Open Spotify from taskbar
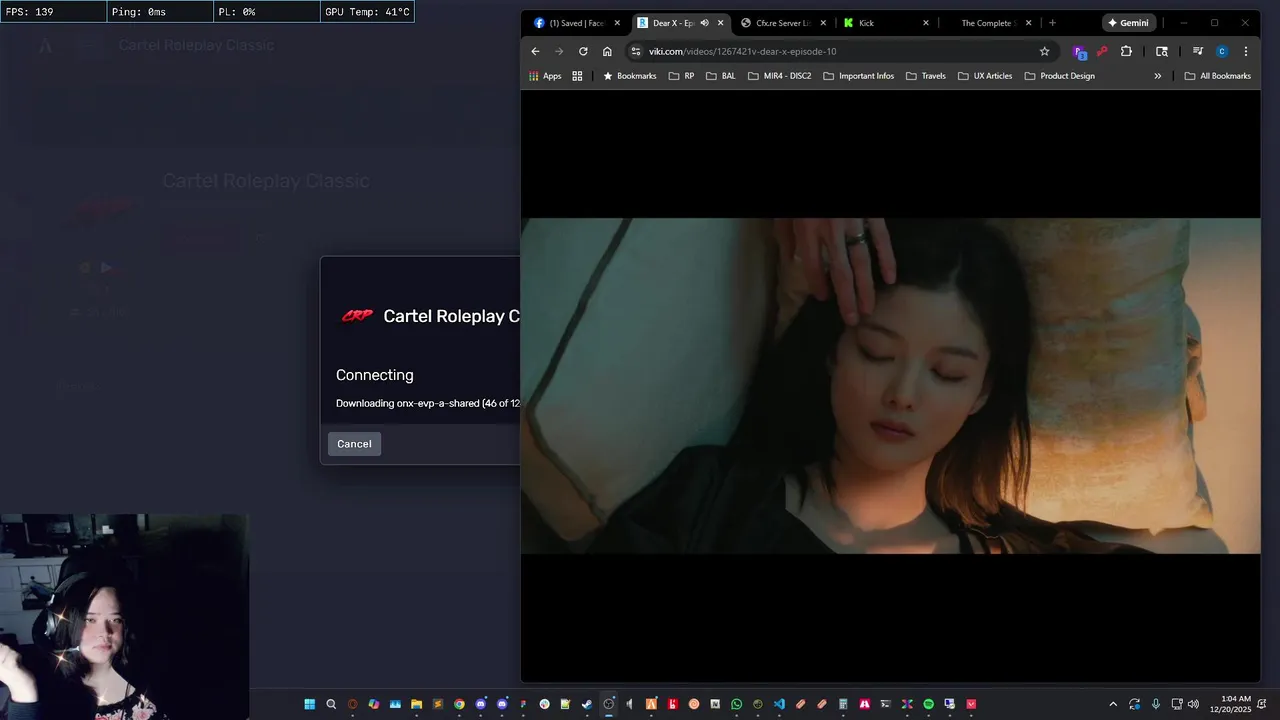Viewport: 1280px width, 720px height. point(928,704)
